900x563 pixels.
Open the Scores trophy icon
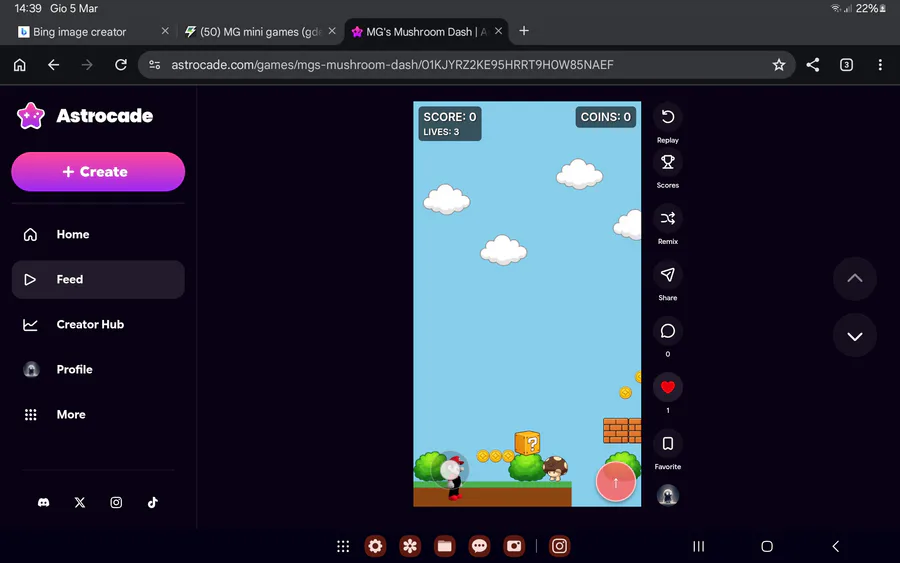(x=668, y=162)
